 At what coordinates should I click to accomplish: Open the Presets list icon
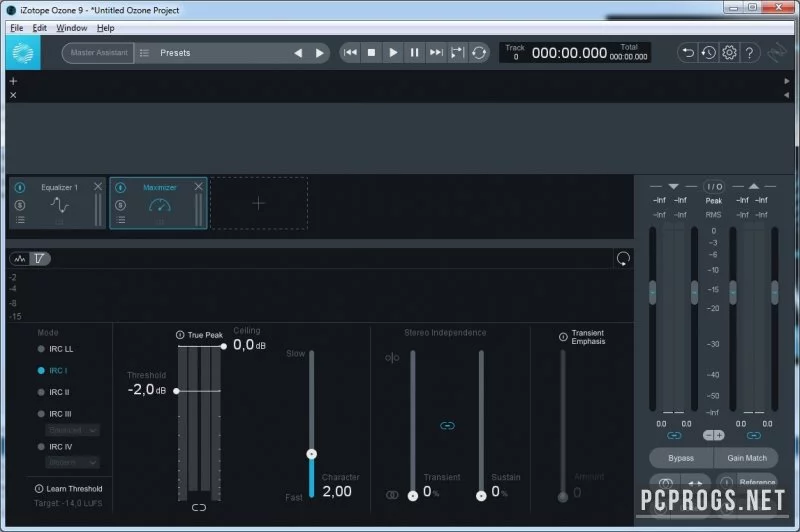tap(144, 53)
